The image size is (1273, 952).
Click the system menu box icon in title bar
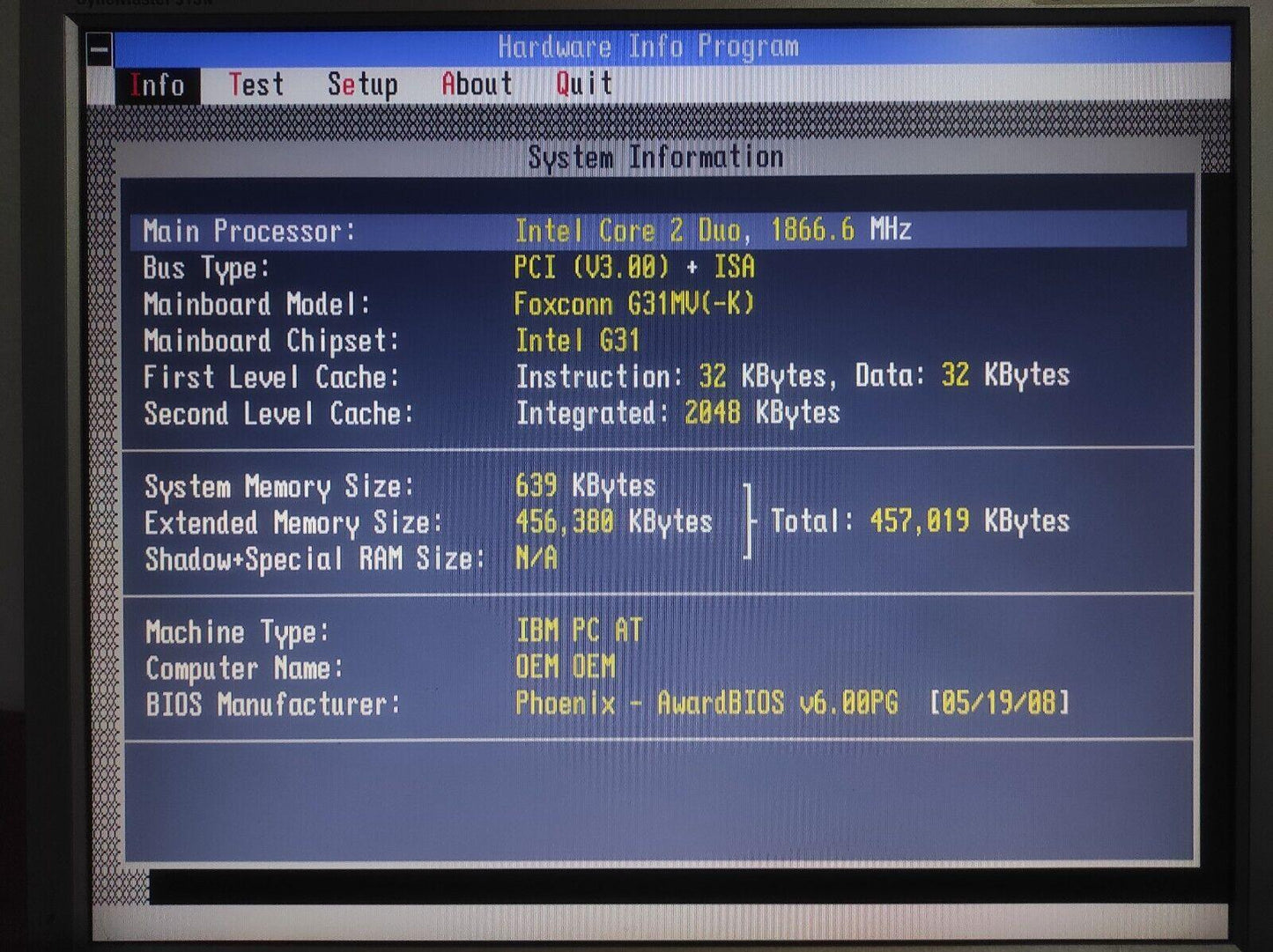(x=100, y=49)
